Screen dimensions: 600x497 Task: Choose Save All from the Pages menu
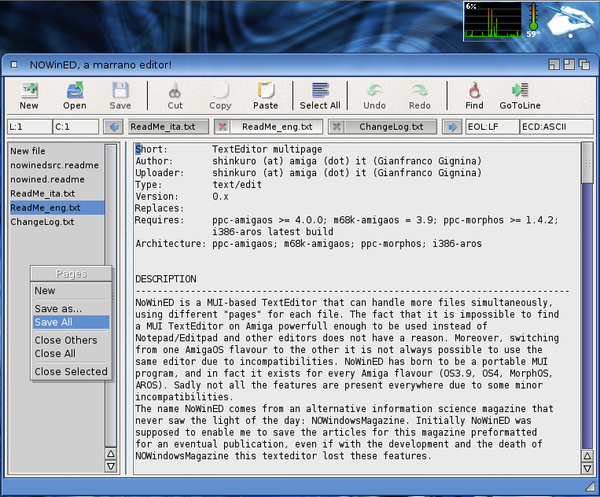tap(54, 322)
